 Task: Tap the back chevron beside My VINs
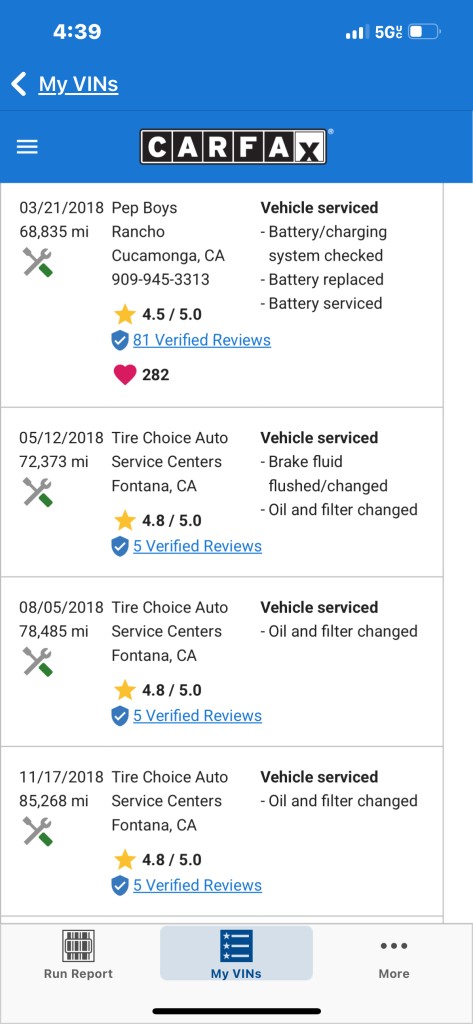coord(19,84)
